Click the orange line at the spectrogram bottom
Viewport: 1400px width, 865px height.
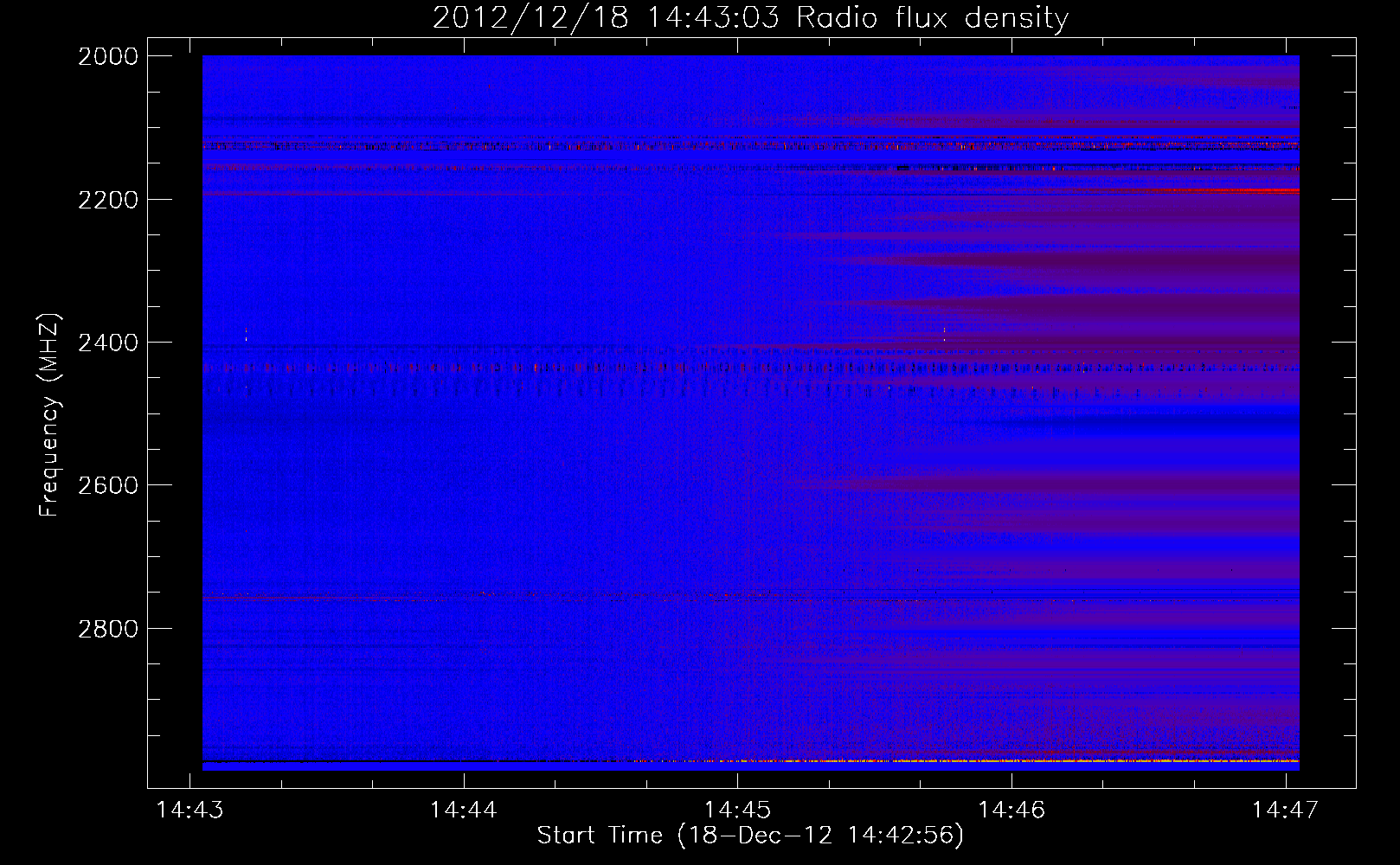[x=965, y=761]
